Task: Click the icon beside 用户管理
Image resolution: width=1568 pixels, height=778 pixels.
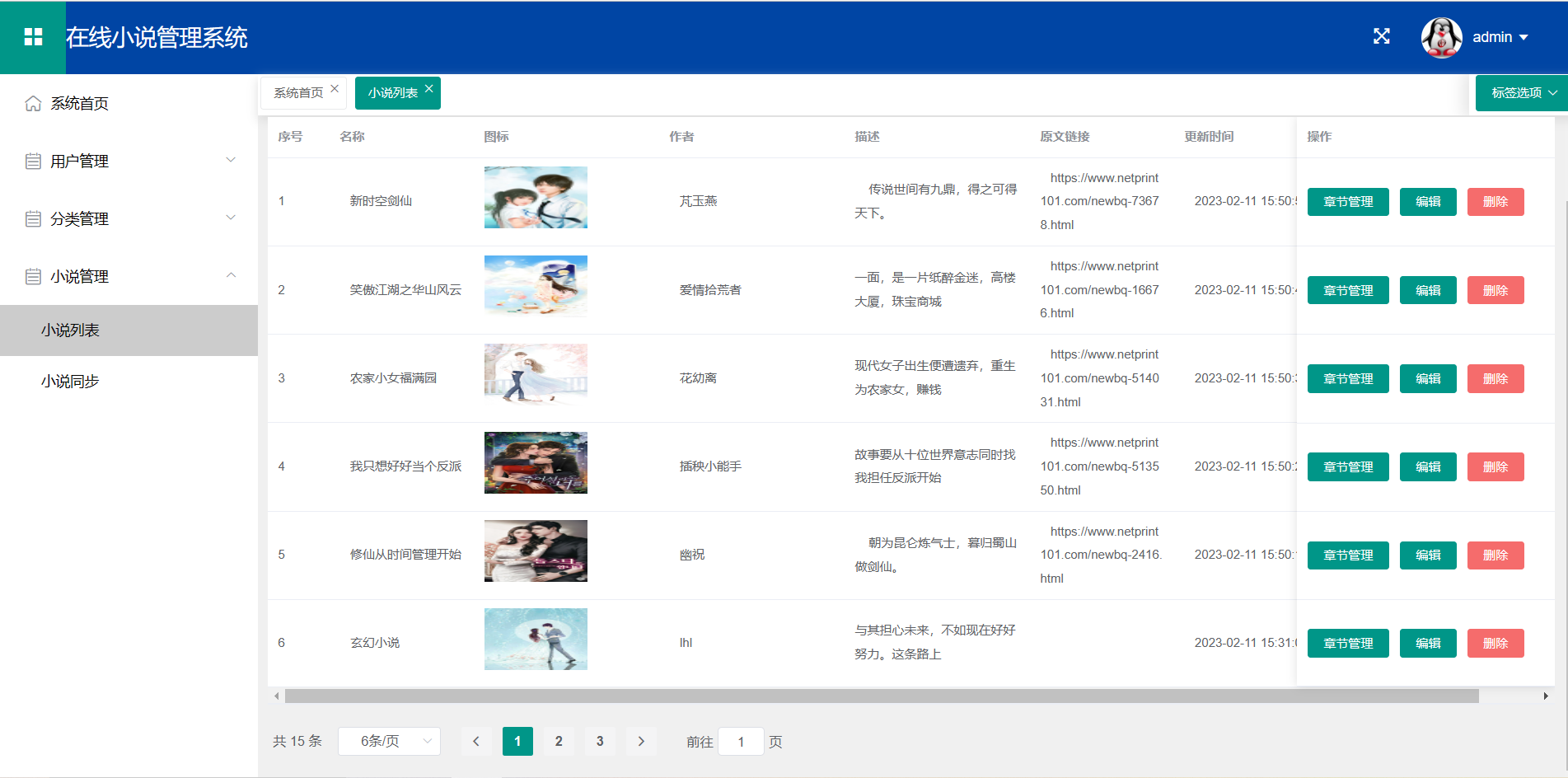Action: pos(33,161)
